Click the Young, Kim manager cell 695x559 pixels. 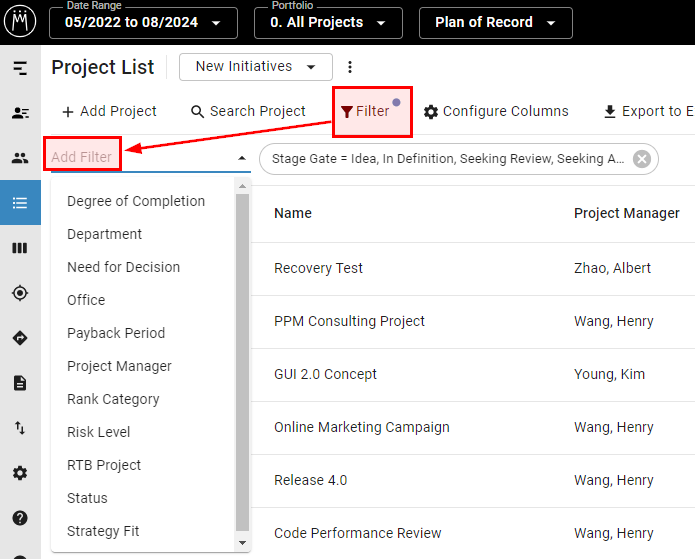tap(609, 374)
